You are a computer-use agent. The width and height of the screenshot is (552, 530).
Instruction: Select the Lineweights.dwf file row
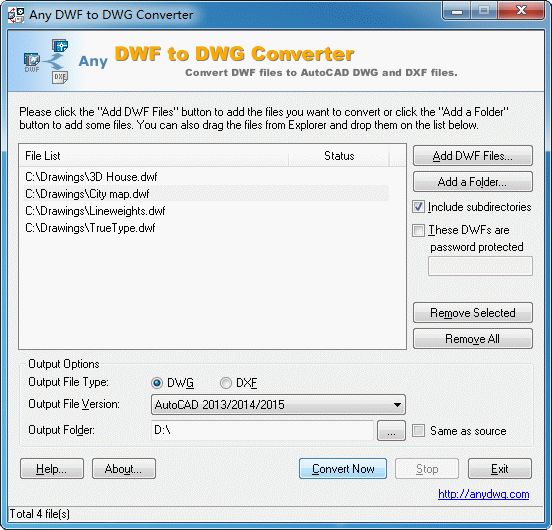(206, 211)
